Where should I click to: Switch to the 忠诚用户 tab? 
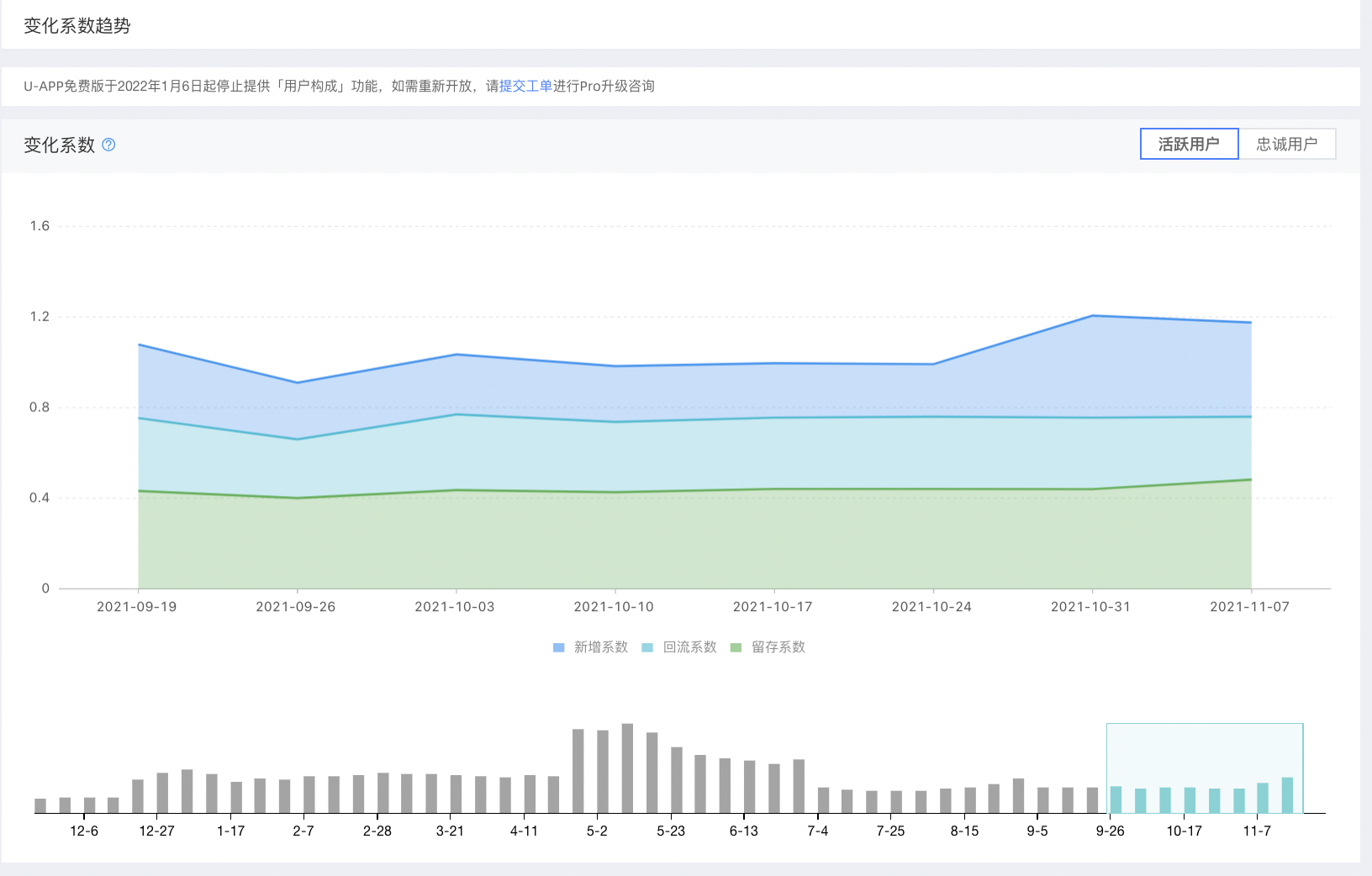pyautogui.click(x=1287, y=144)
